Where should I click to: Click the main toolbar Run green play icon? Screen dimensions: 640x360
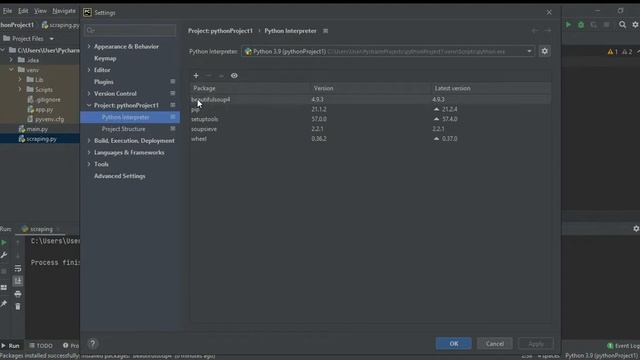coord(568,25)
